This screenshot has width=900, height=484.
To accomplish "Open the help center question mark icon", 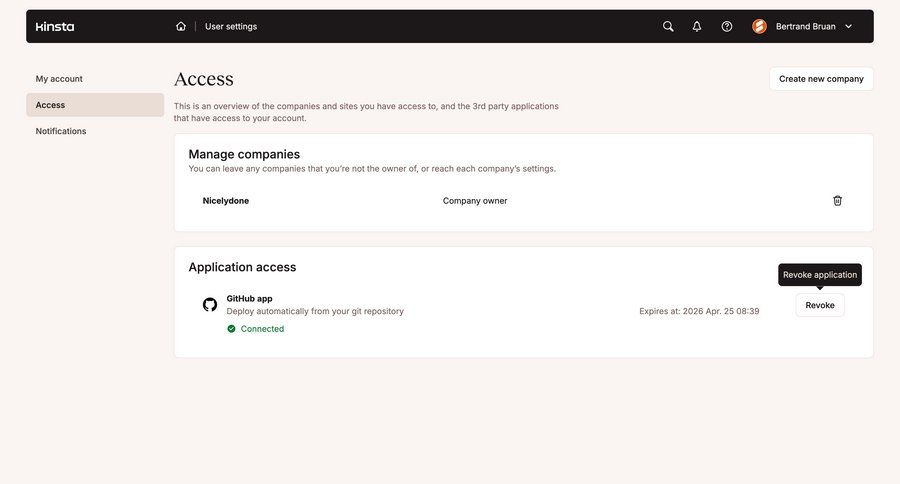I will [x=727, y=27].
